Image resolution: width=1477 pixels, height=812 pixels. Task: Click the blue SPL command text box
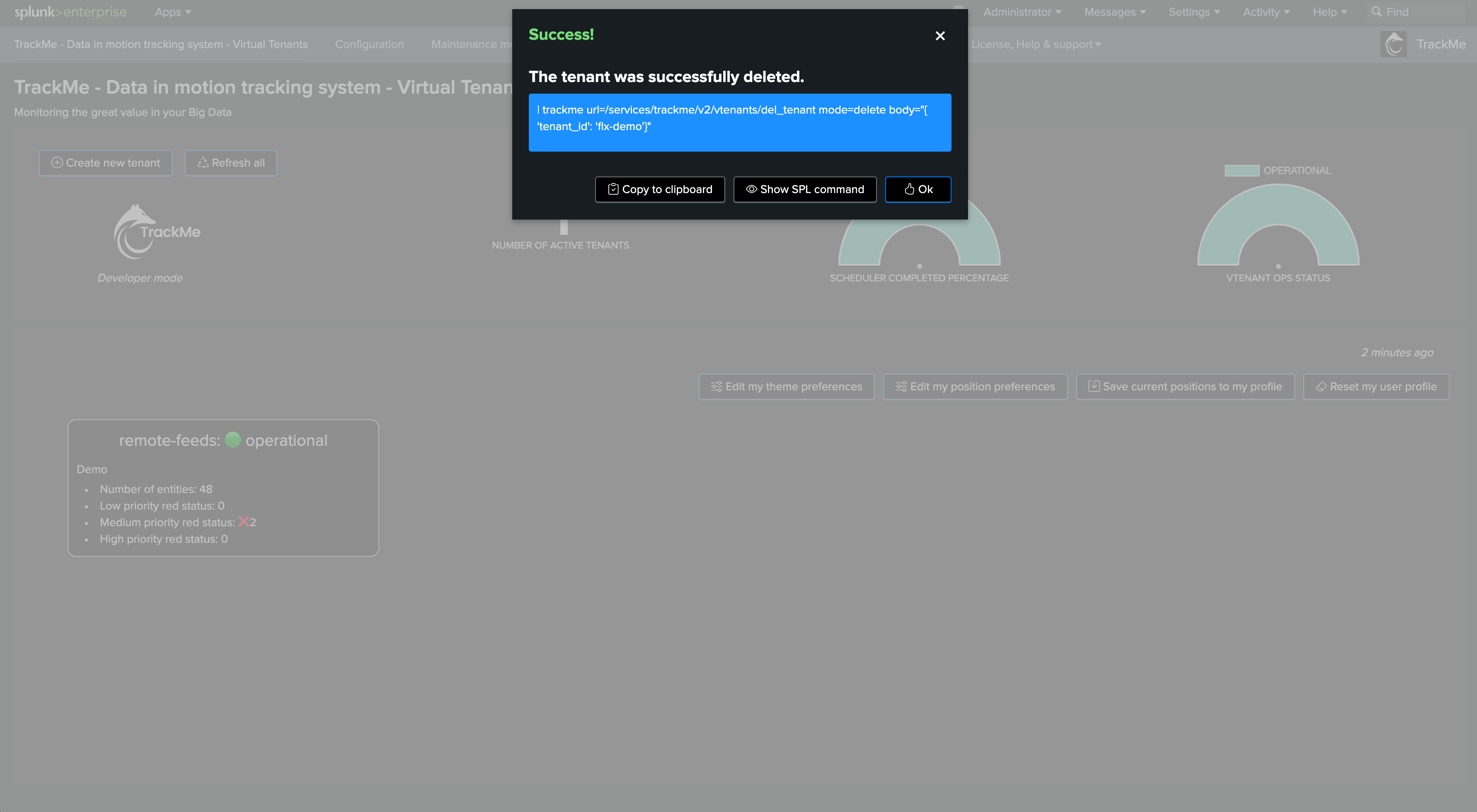[740, 123]
